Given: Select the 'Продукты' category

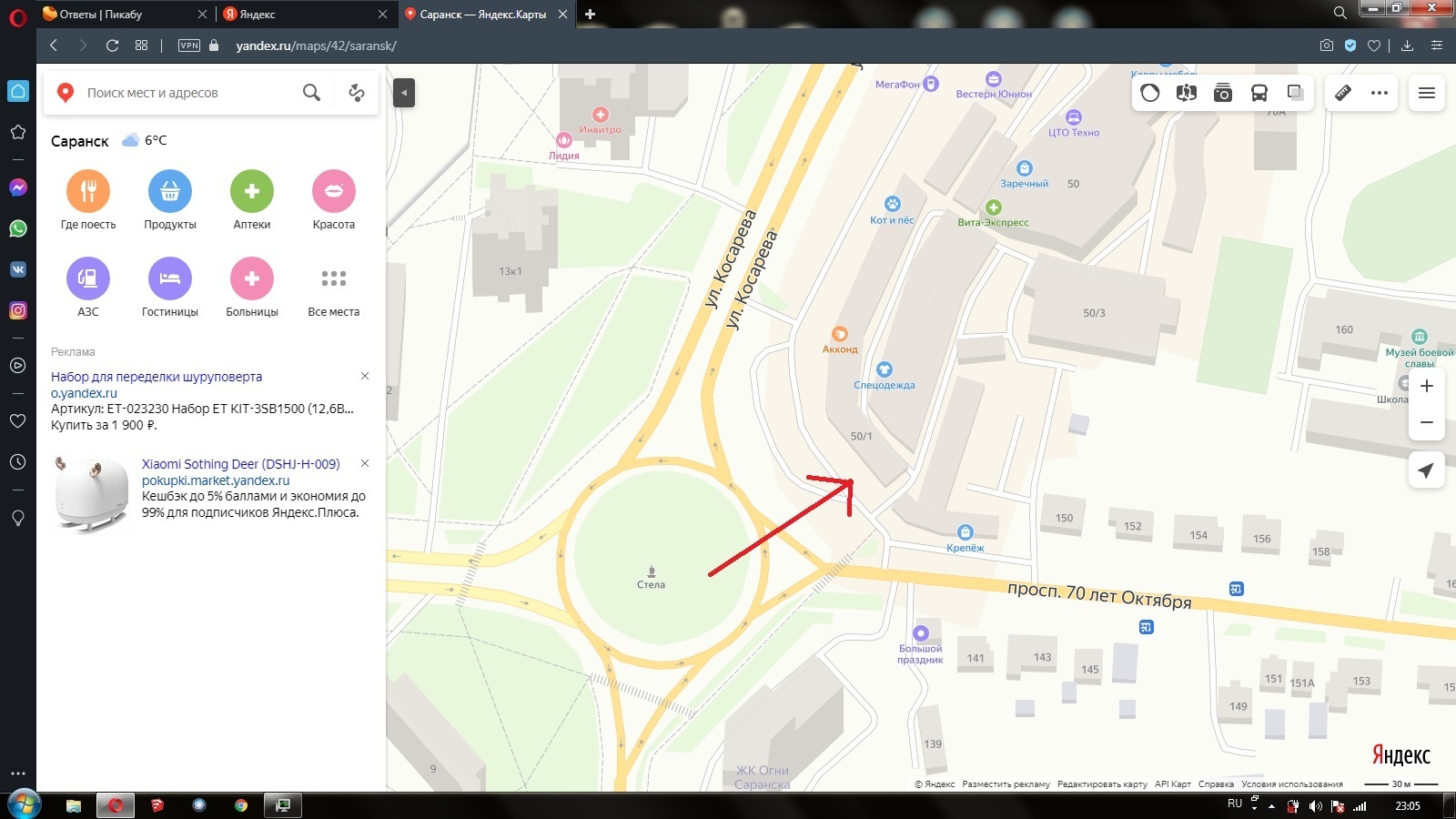Looking at the screenshot, I should pyautogui.click(x=170, y=200).
